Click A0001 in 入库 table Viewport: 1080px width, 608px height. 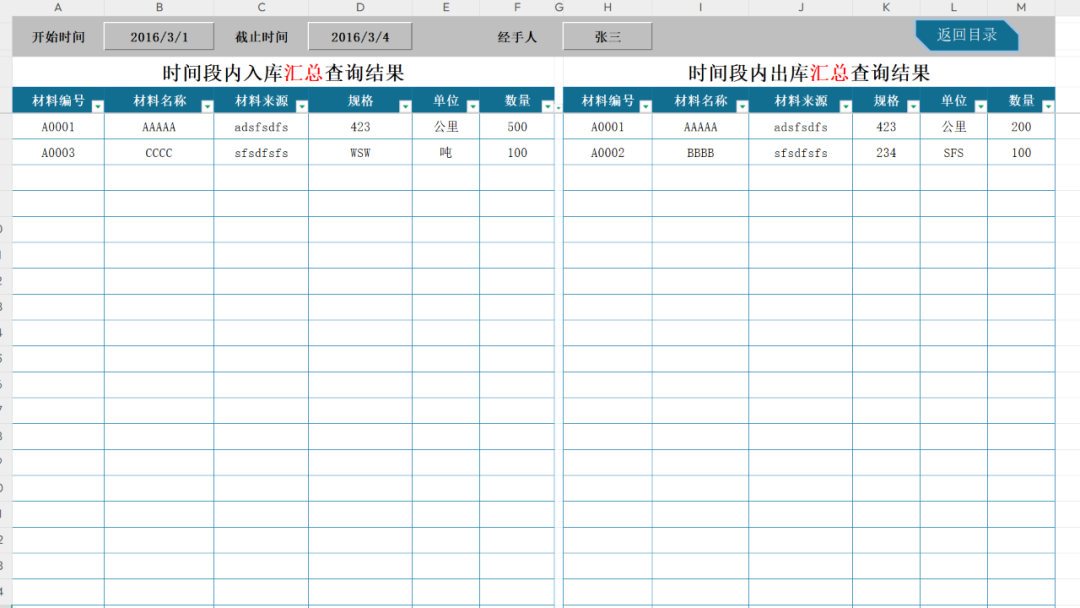click(58, 127)
